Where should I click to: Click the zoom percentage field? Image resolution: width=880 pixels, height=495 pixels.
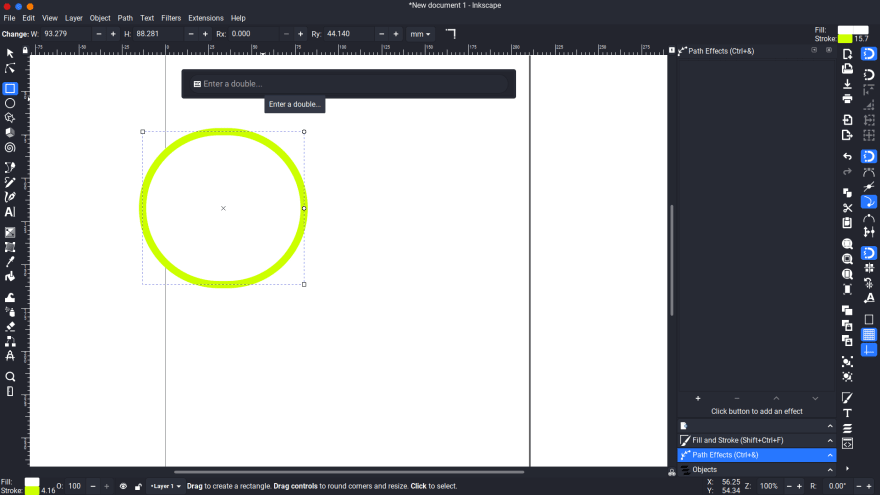pyautogui.click(x=769, y=487)
